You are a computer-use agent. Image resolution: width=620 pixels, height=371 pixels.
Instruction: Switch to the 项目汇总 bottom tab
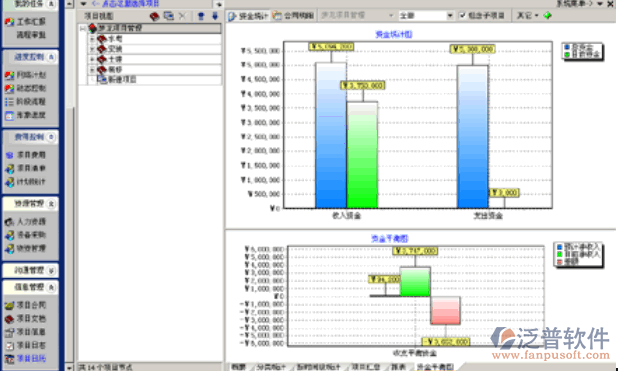click(366, 367)
